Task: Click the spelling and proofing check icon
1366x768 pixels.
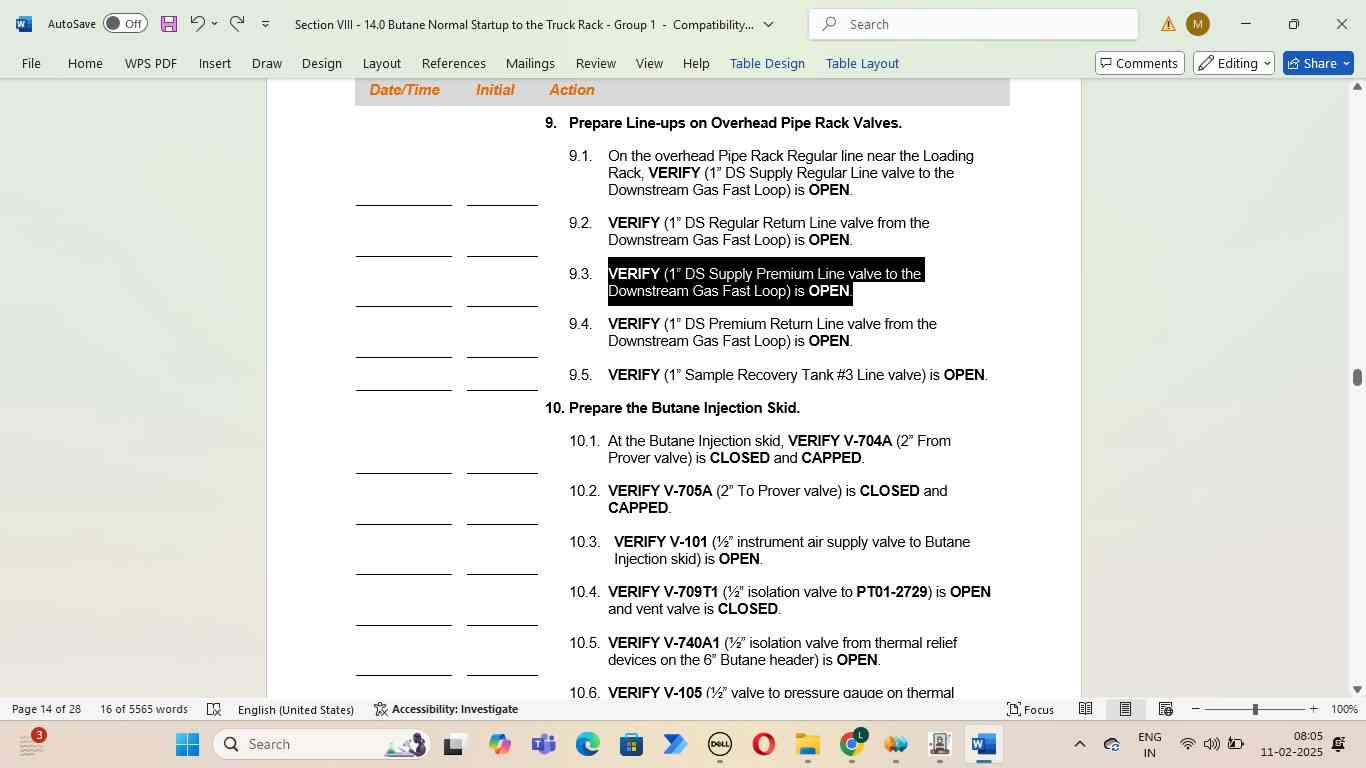Action: [213, 709]
